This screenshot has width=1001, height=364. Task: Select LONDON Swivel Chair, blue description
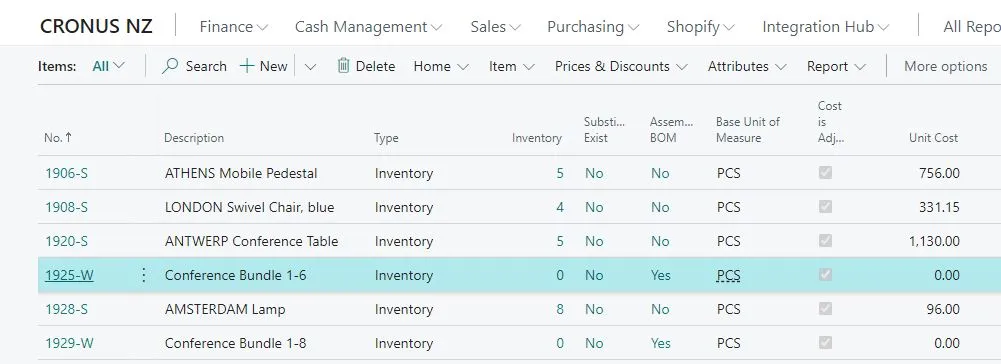tap(250, 207)
